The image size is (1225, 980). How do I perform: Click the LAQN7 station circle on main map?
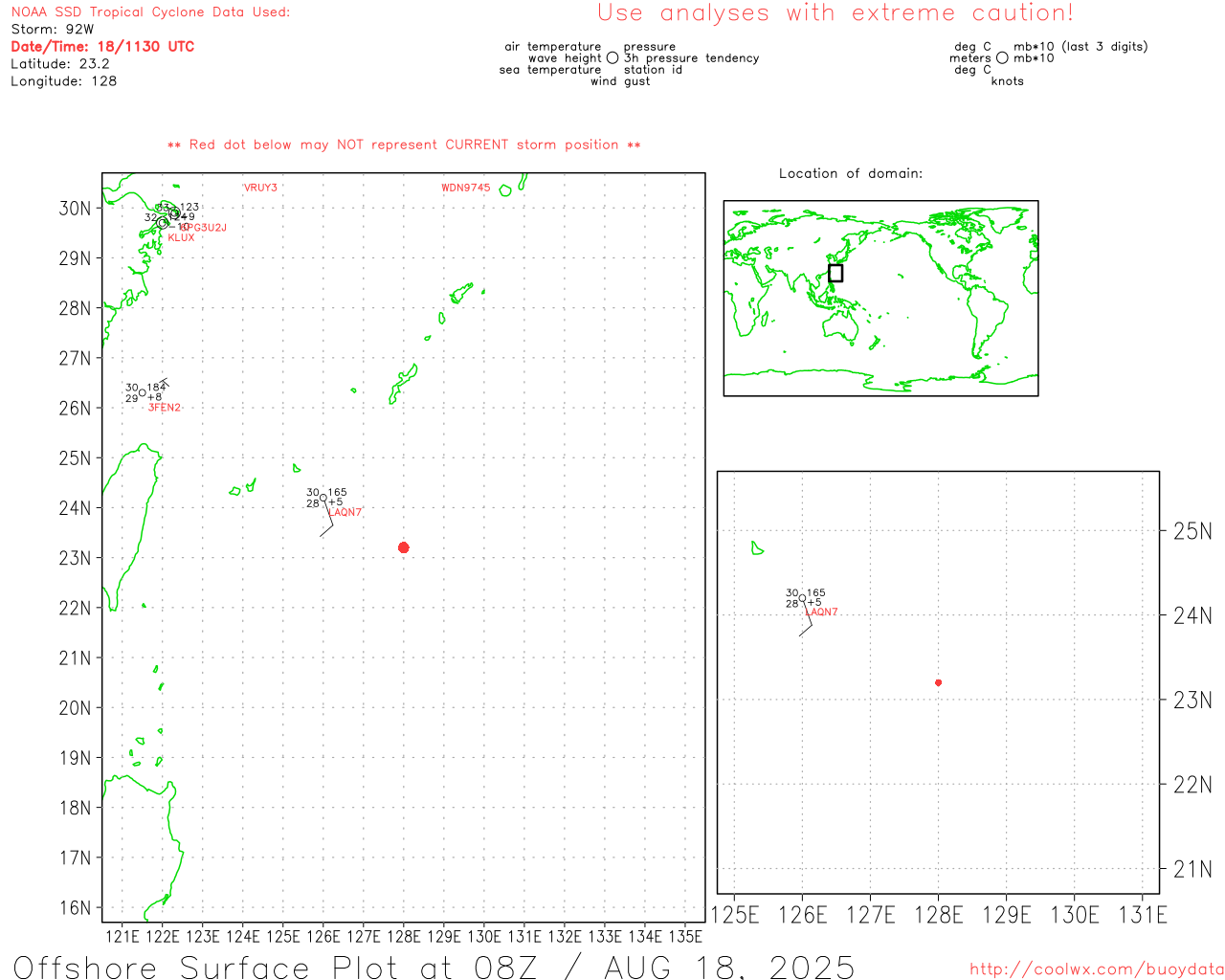[323, 498]
